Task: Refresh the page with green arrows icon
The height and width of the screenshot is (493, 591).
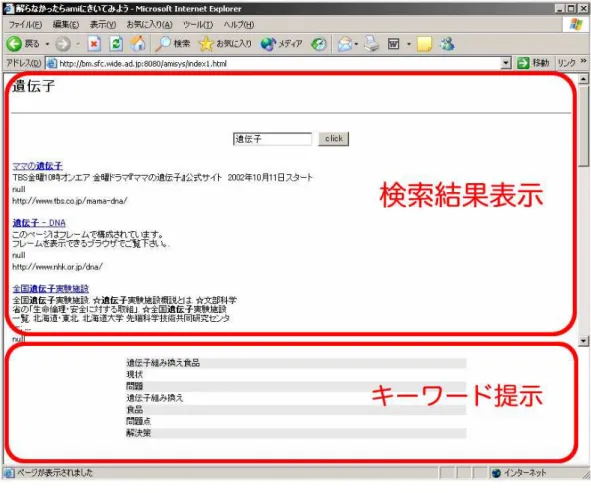Action: [116, 44]
